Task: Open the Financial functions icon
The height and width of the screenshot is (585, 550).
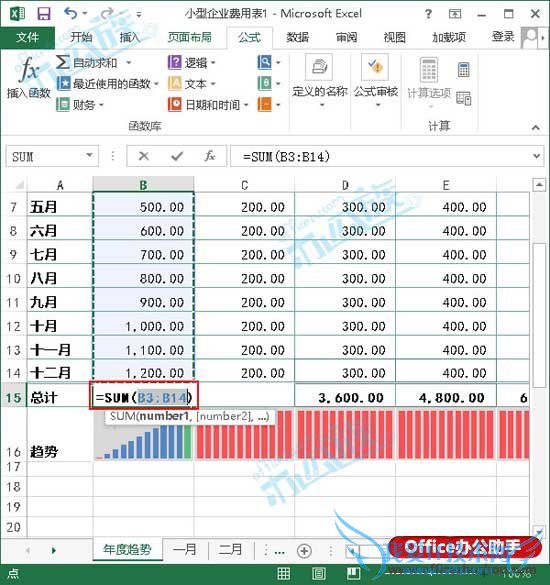Action: (63, 104)
